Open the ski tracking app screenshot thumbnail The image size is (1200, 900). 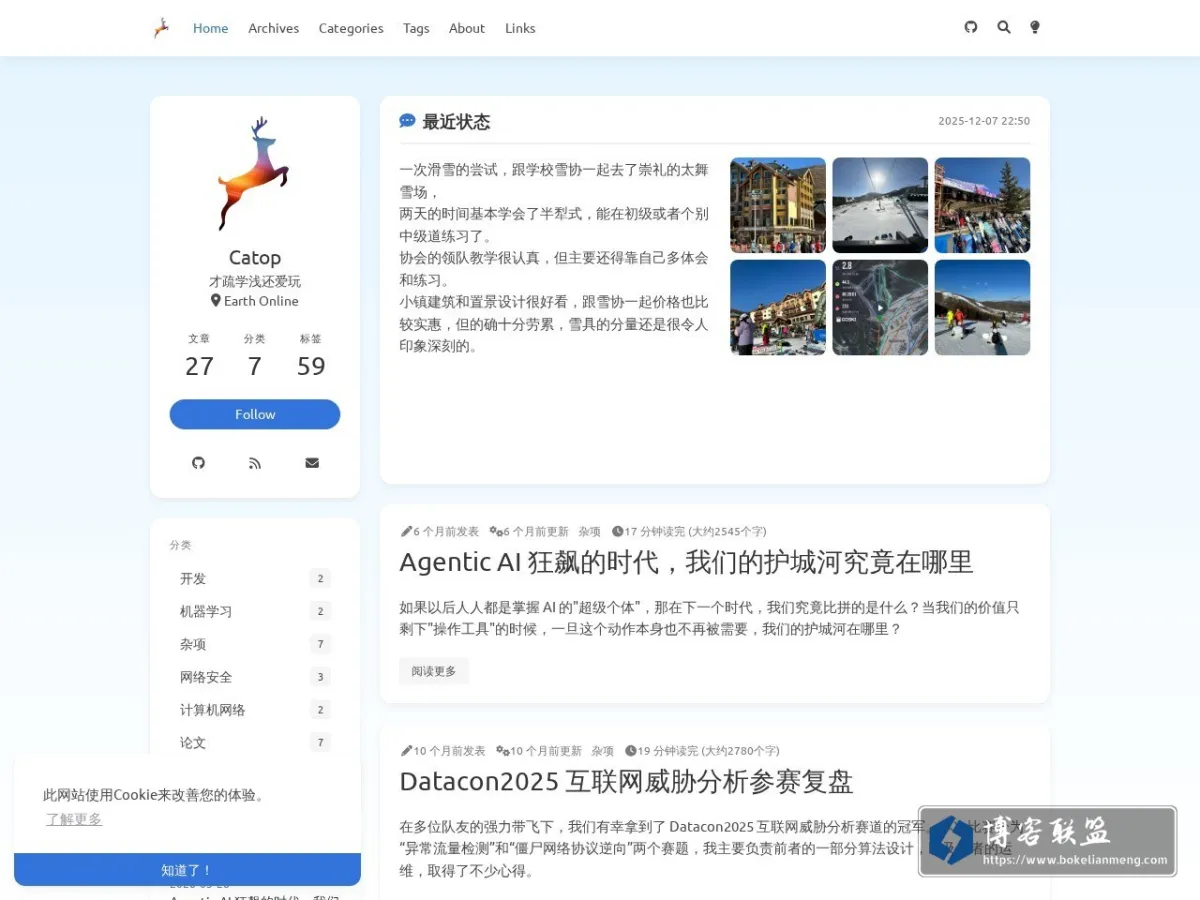coord(880,308)
